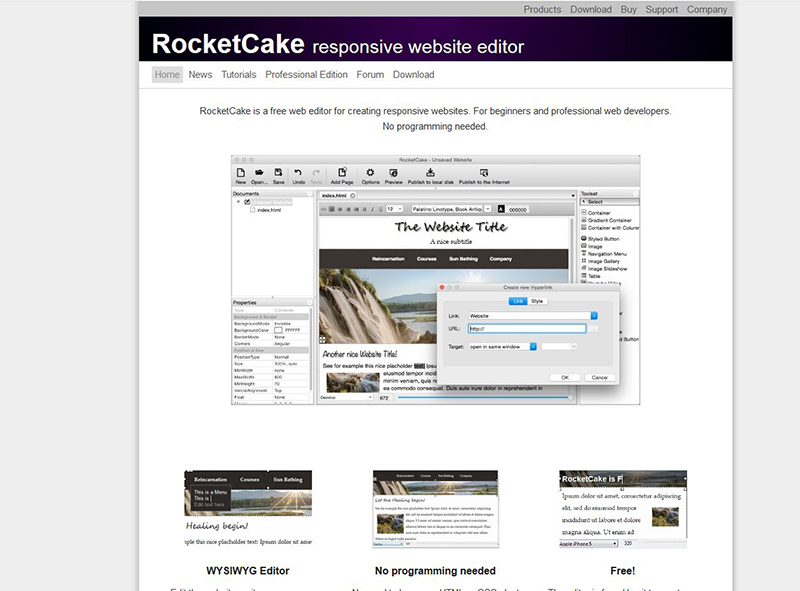Click the Save disk icon in toolbar
This screenshot has height=591, width=800.
(x=278, y=173)
